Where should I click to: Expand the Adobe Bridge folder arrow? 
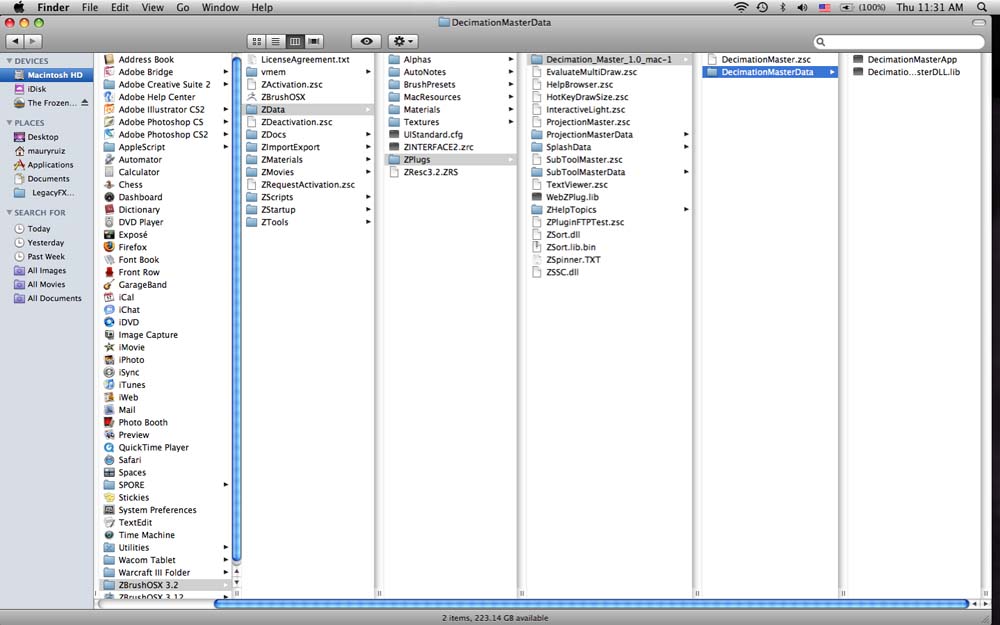coord(225,72)
